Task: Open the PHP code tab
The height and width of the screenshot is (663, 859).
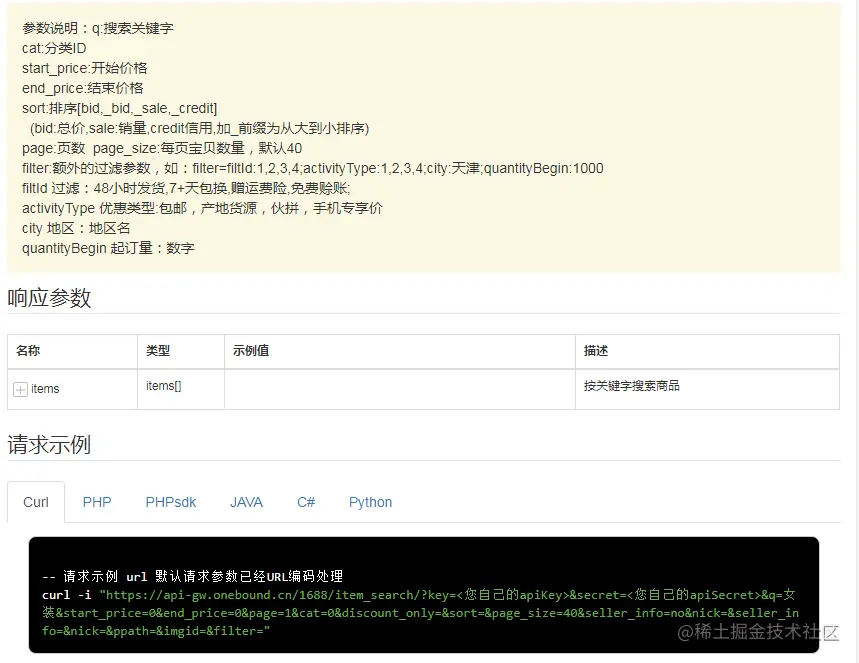Action: (x=97, y=502)
